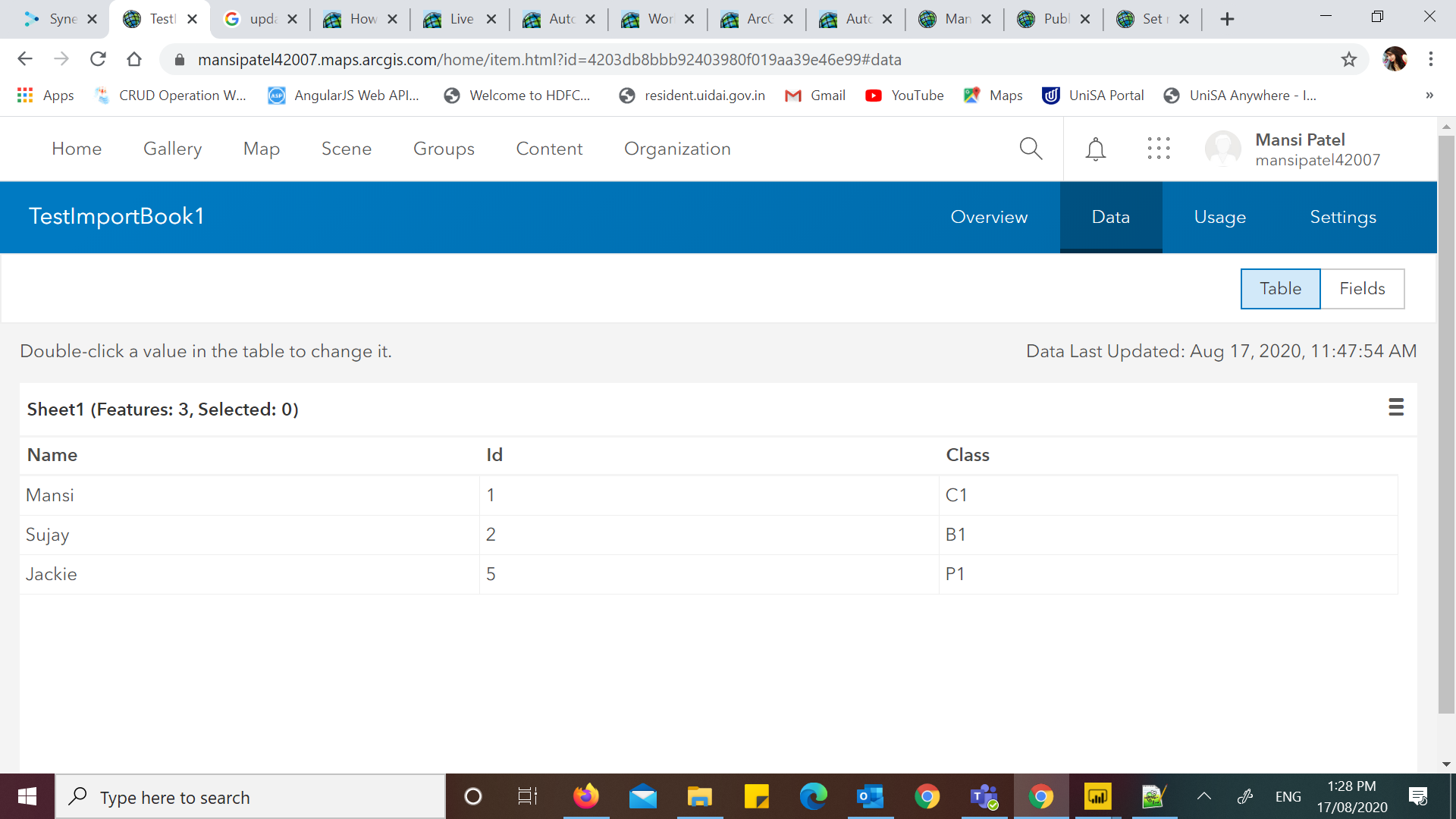Expand the bookmarks overflow chevron
1456x819 pixels.
pyautogui.click(x=1429, y=96)
